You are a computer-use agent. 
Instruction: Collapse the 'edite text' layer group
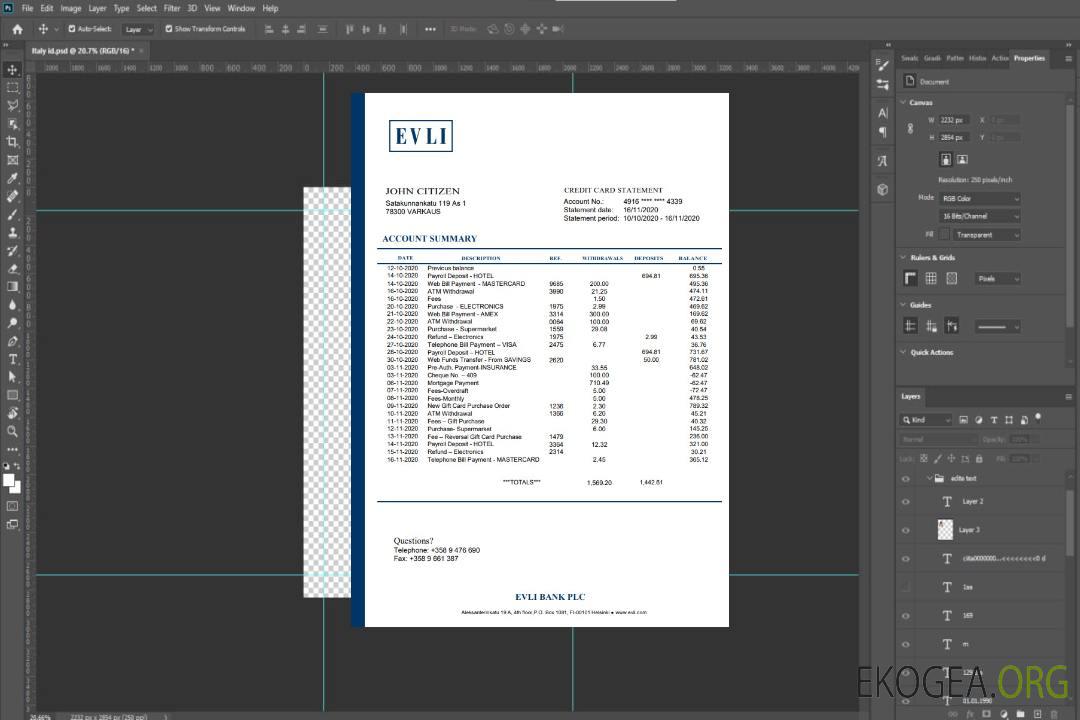pyautogui.click(x=928, y=478)
